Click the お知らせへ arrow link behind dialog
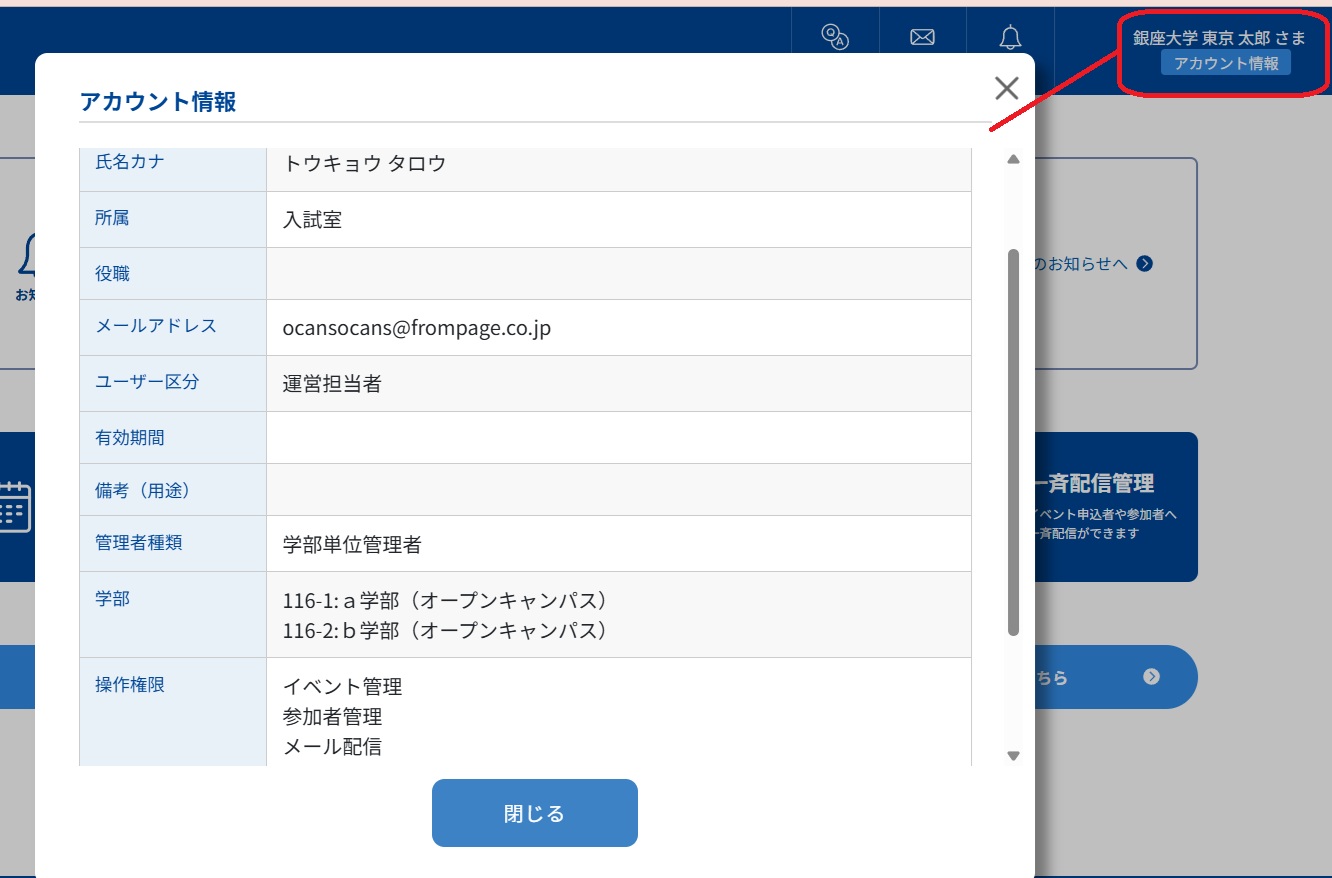1332x878 pixels. point(1094,264)
